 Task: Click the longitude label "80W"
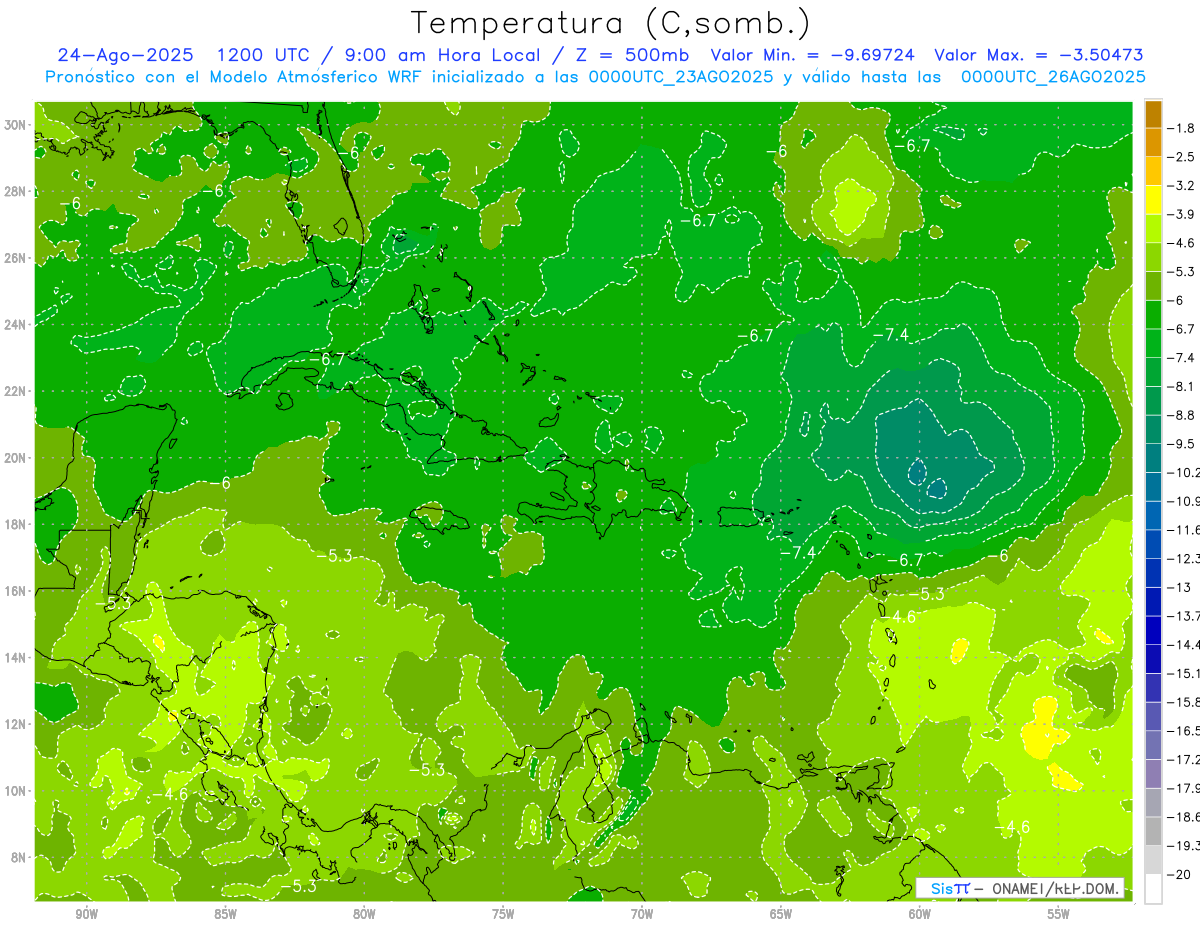coord(364,914)
